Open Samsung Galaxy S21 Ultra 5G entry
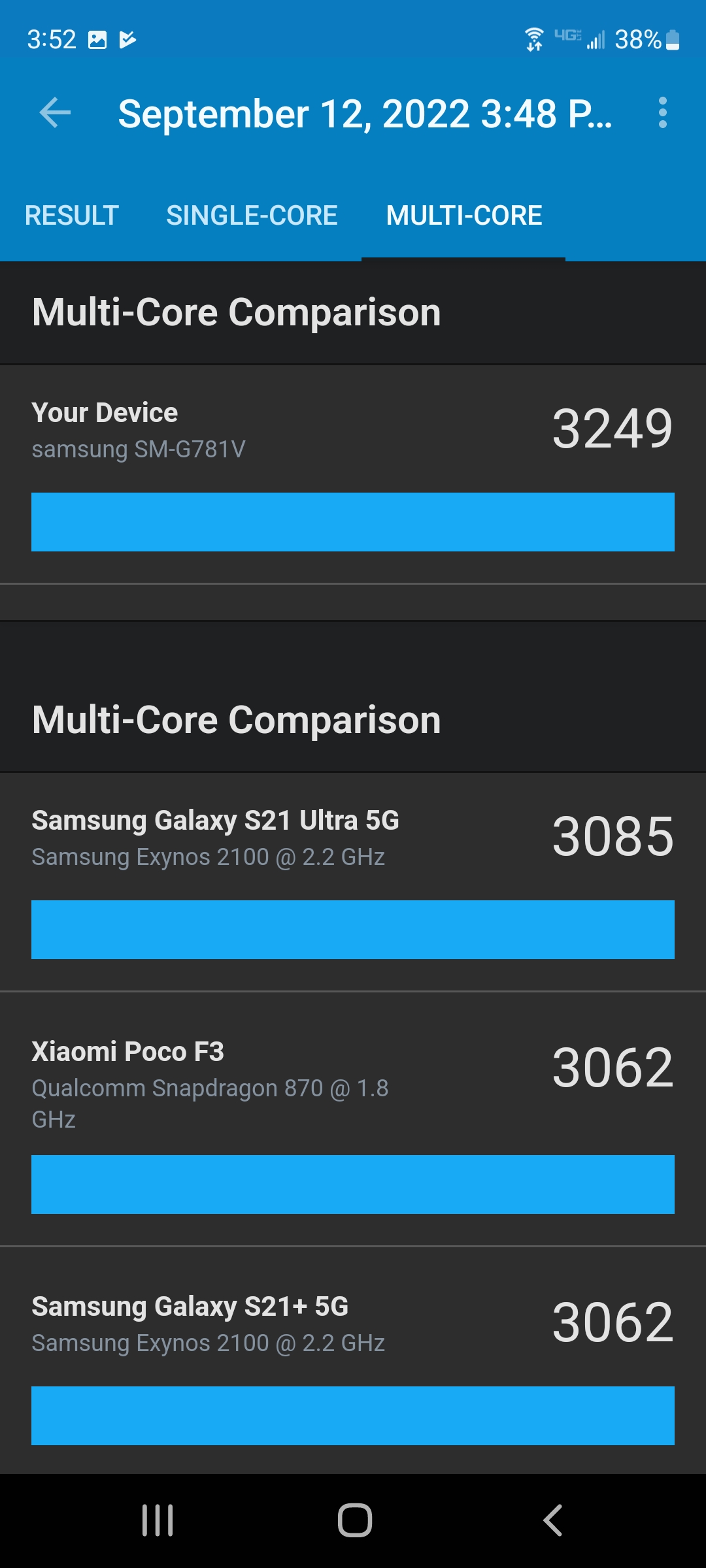 [353, 882]
